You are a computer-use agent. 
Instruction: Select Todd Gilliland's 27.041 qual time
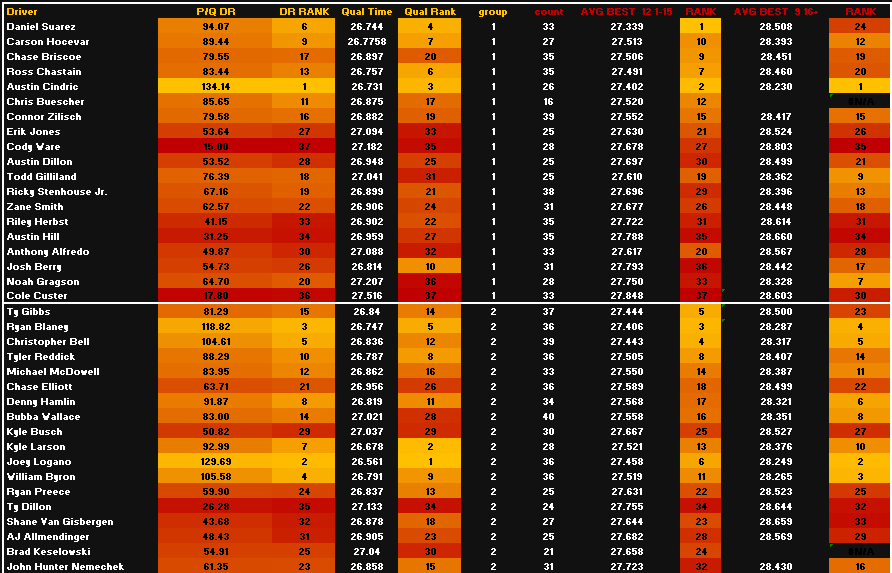[367, 177]
